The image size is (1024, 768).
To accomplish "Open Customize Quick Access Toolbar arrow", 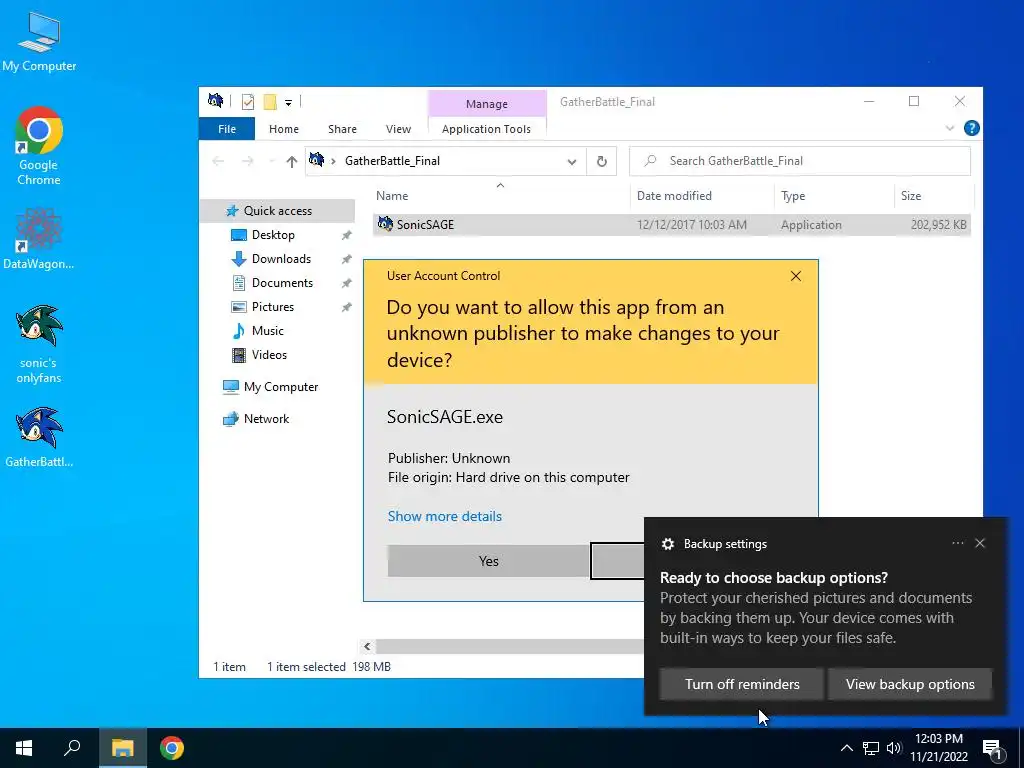I will (x=288, y=103).
